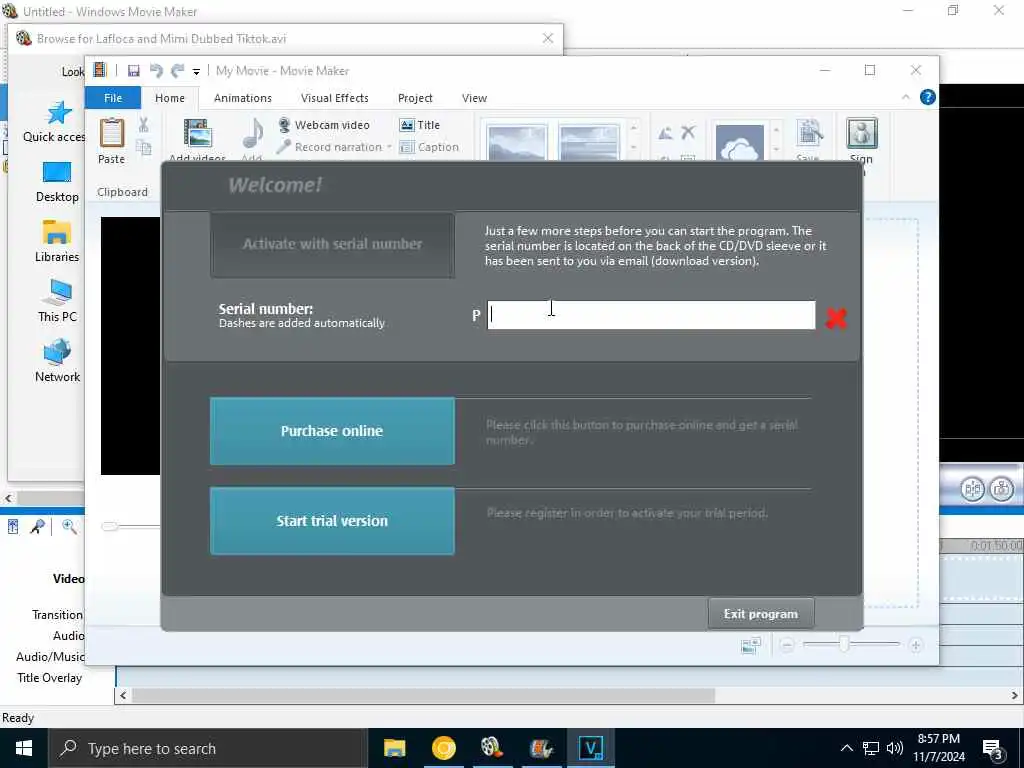The width and height of the screenshot is (1024, 768).
Task: Click the rotate left icon
Action: click(665, 134)
